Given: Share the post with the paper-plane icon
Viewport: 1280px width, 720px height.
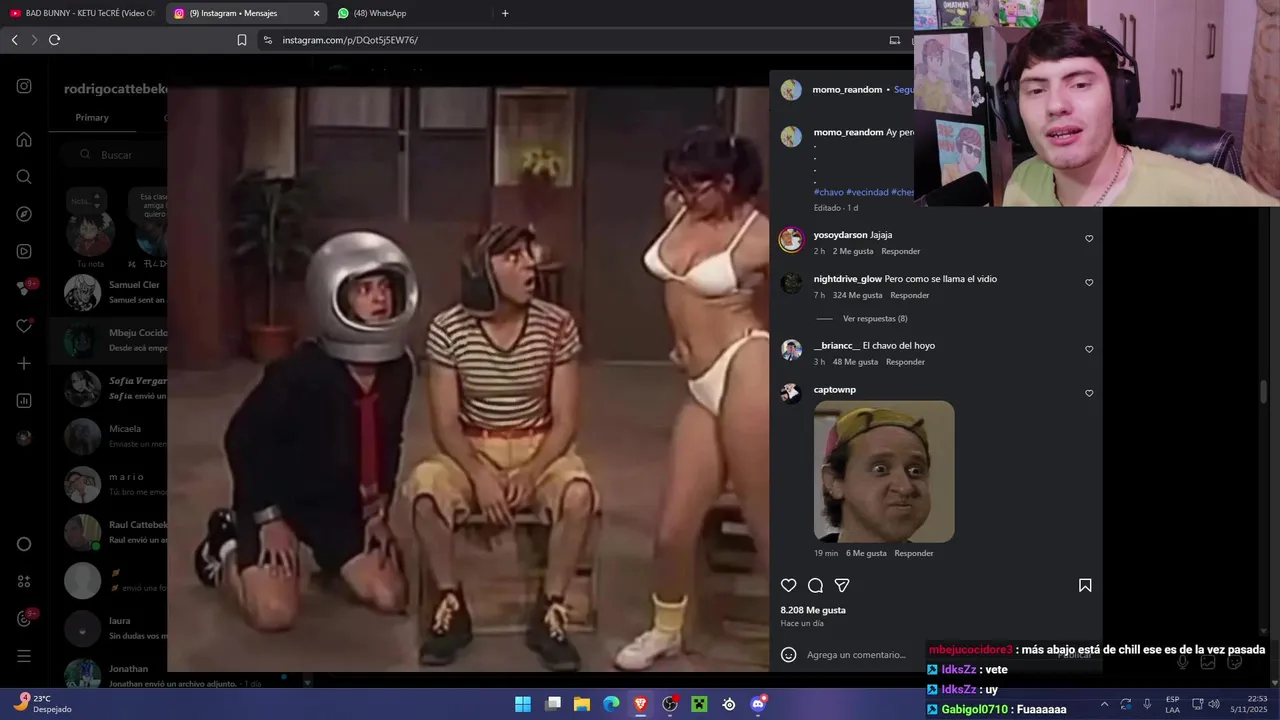Looking at the screenshot, I should [842, 586].
